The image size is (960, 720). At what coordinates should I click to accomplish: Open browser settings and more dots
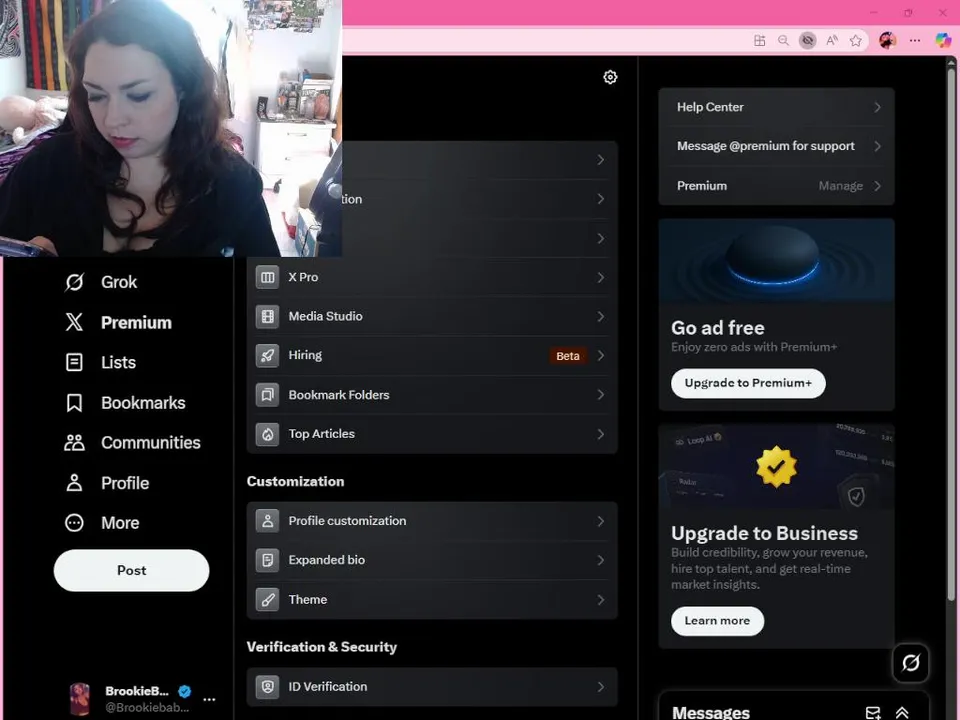(915, 41)
